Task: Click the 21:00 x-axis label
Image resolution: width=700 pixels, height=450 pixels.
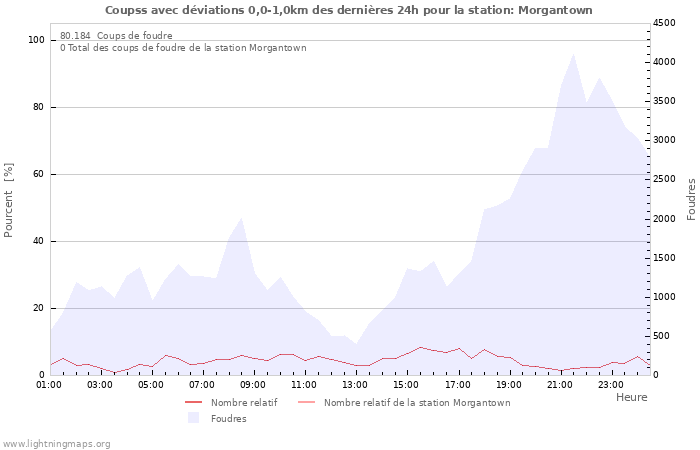Action: tap(560, 385)
